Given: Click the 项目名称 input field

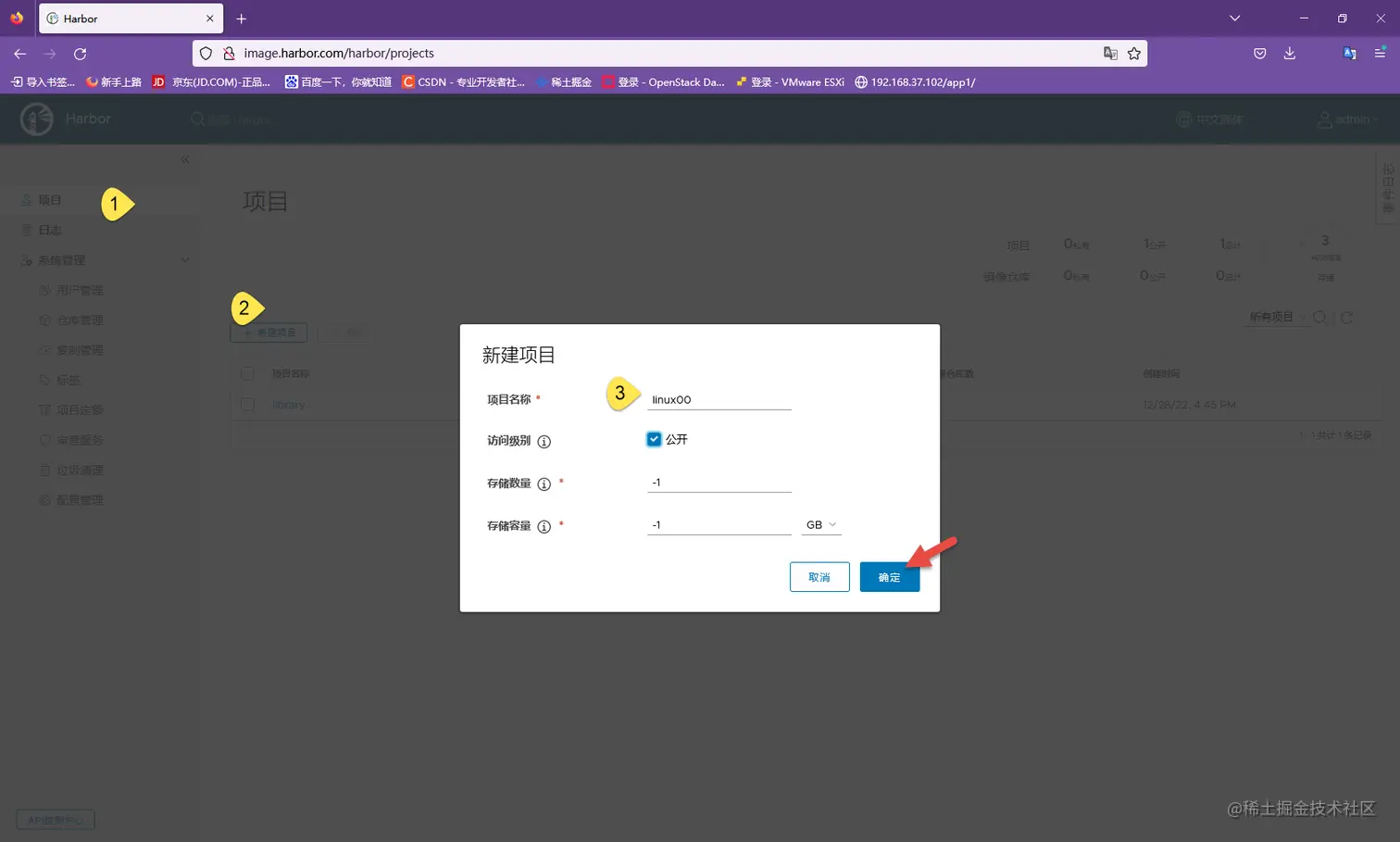Looking at the screenshot, I should pos(719,399).
